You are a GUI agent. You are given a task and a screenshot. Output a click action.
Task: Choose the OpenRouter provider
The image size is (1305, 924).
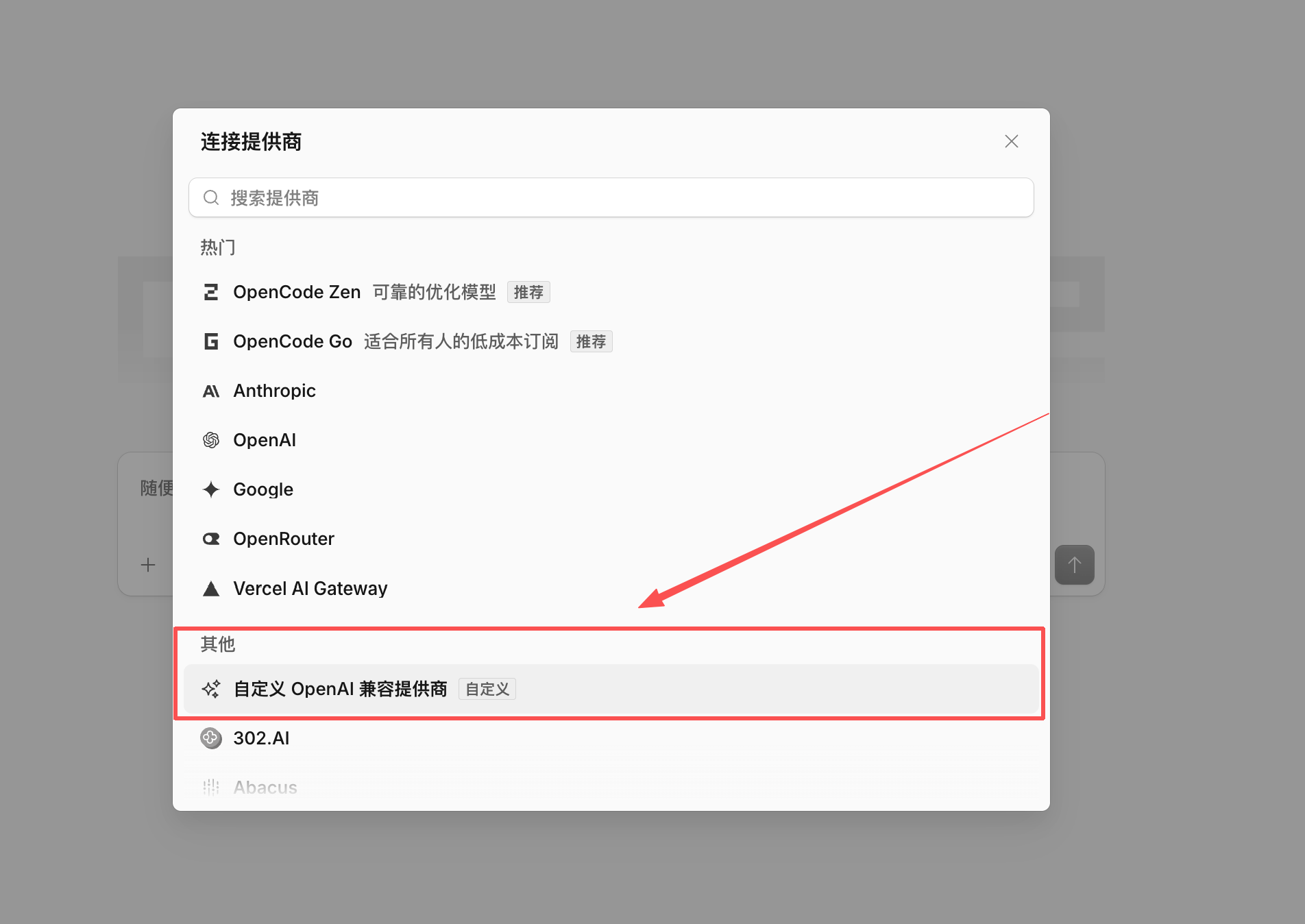pyautogui.click(x=611, y=539)
